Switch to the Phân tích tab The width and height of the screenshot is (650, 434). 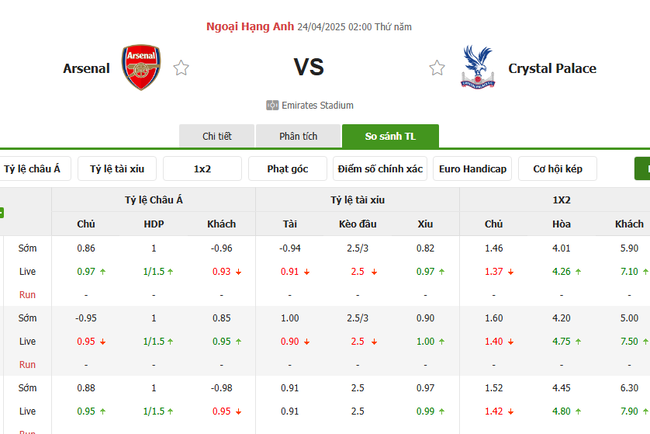pos(298,137)
